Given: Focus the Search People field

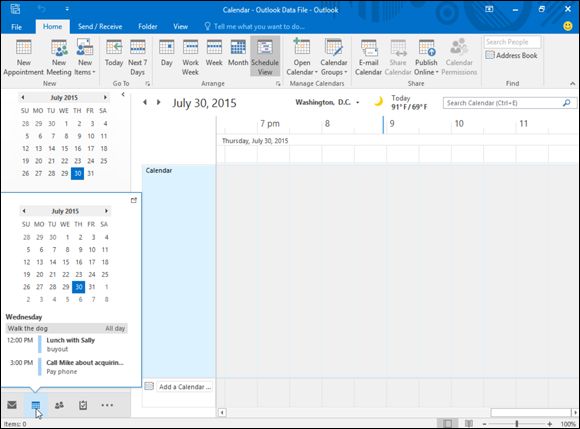Looking at the screenshot, I should (512, 42).
